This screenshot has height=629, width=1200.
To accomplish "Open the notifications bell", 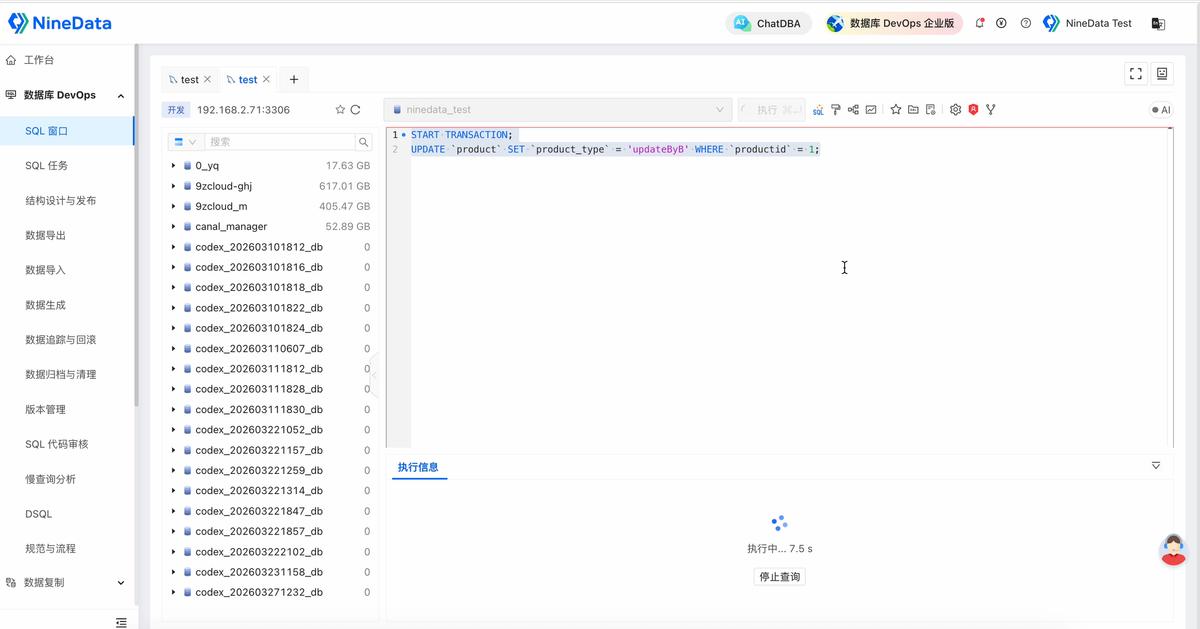I will pos(980,23).
